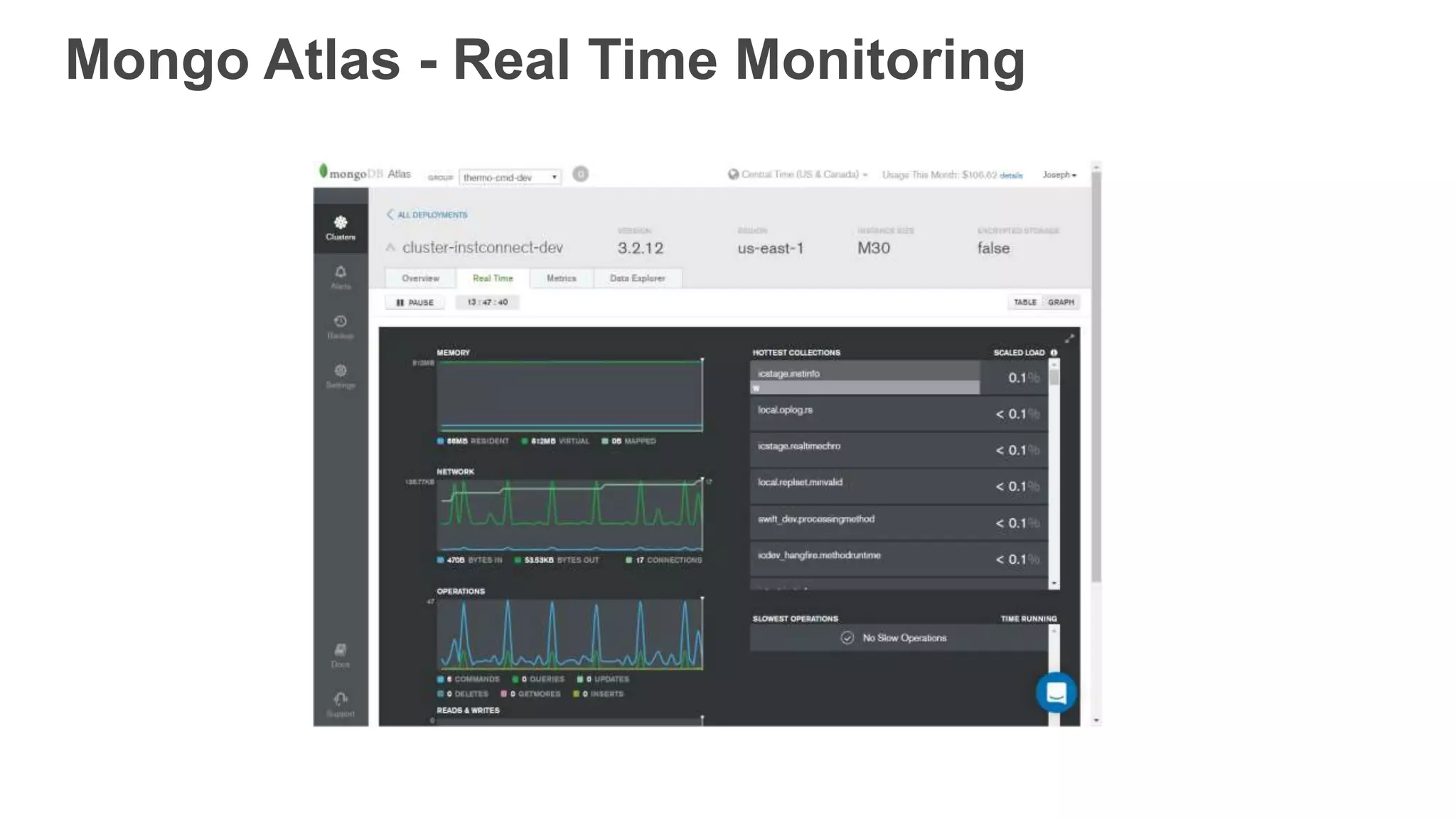Click the globe time zone icon
The height and width of the screenshot is (819, 1456).
coord(733,174)
